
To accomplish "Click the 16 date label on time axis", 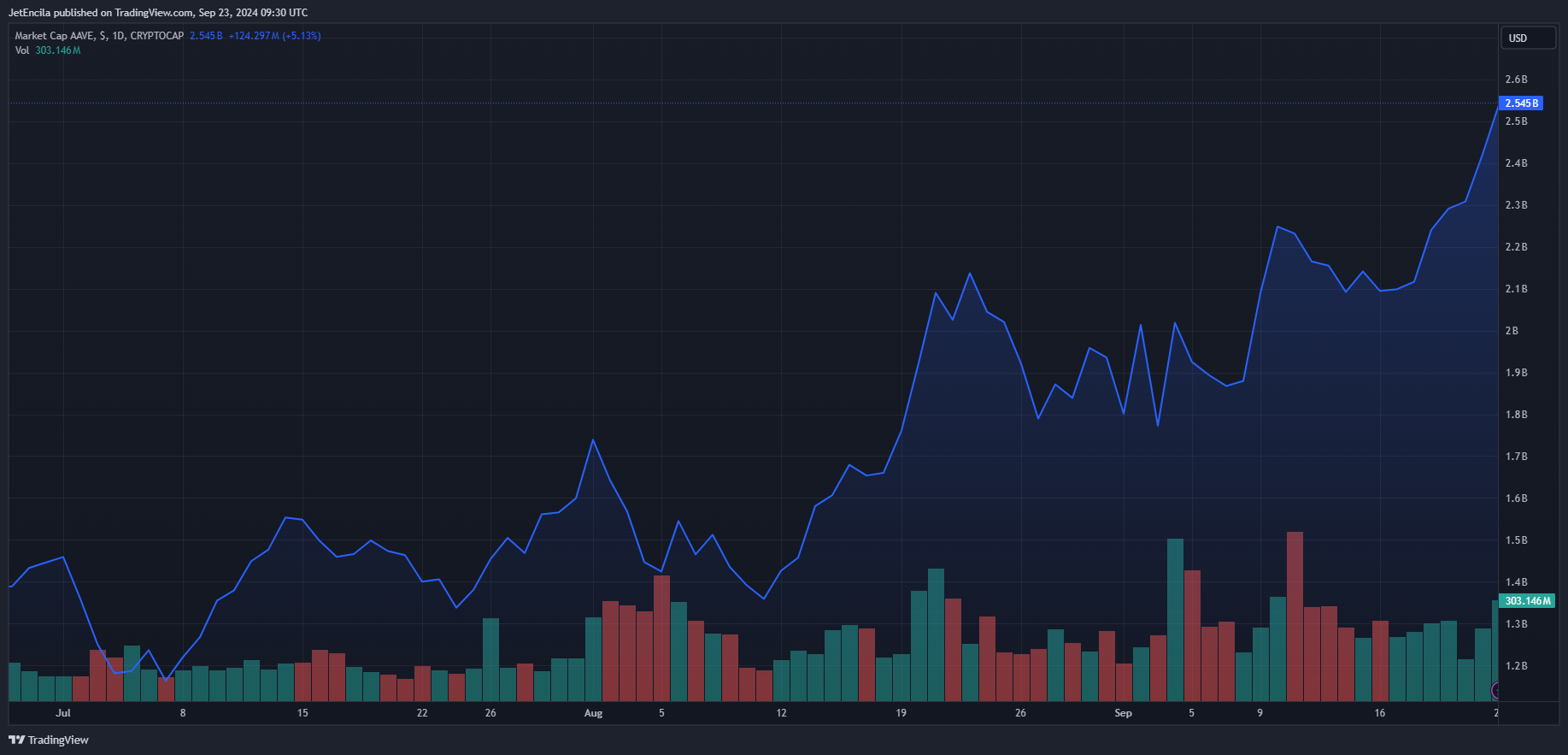I will point(1379,713).
